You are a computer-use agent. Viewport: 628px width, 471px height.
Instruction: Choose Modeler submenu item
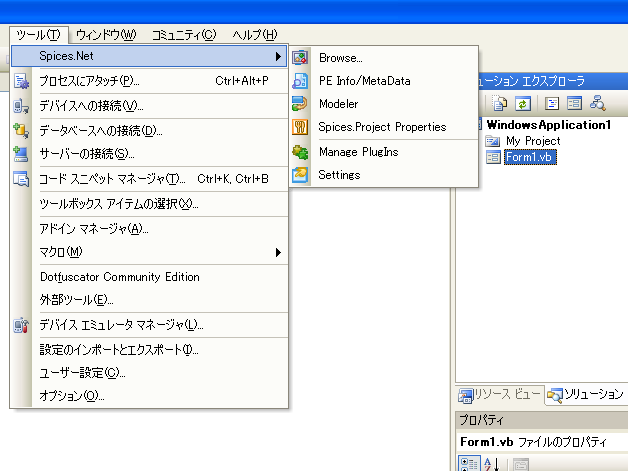tap(384, 104)
